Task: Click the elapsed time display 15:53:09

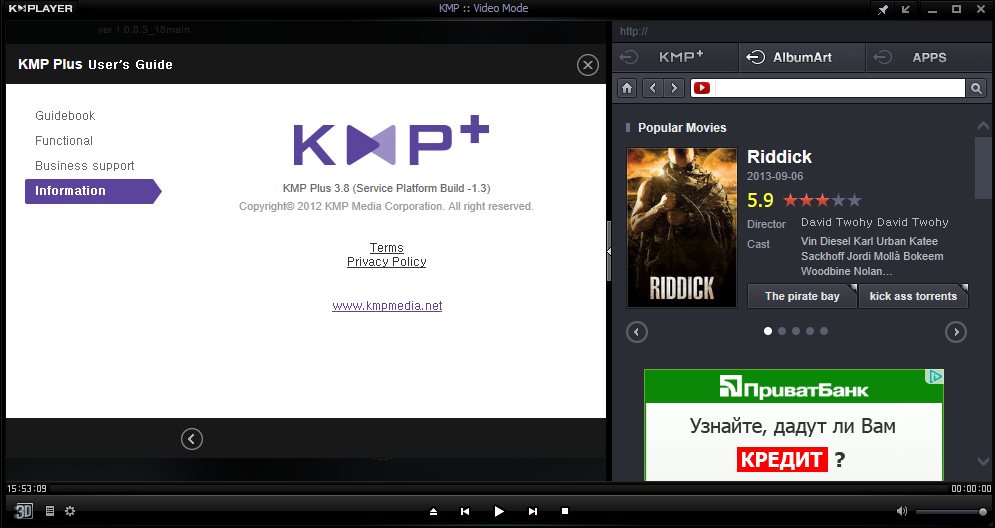Action: coord(27,489)
